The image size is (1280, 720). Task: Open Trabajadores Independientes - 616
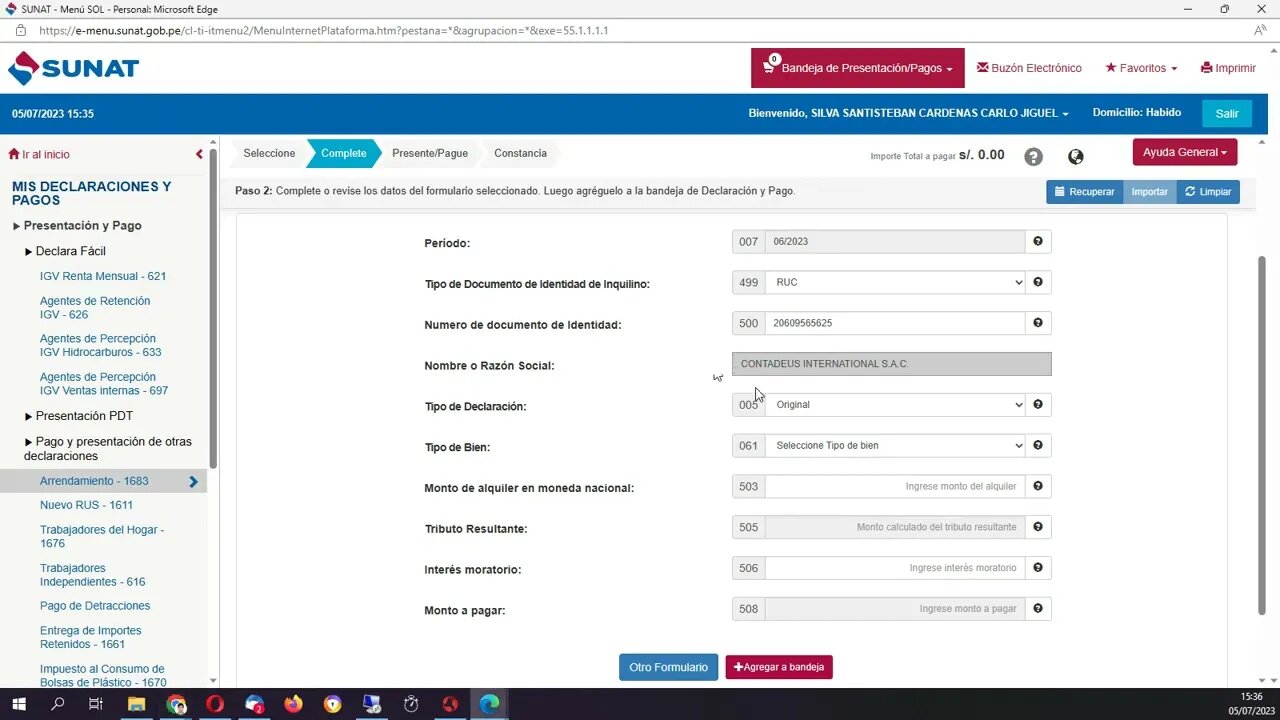92,574
